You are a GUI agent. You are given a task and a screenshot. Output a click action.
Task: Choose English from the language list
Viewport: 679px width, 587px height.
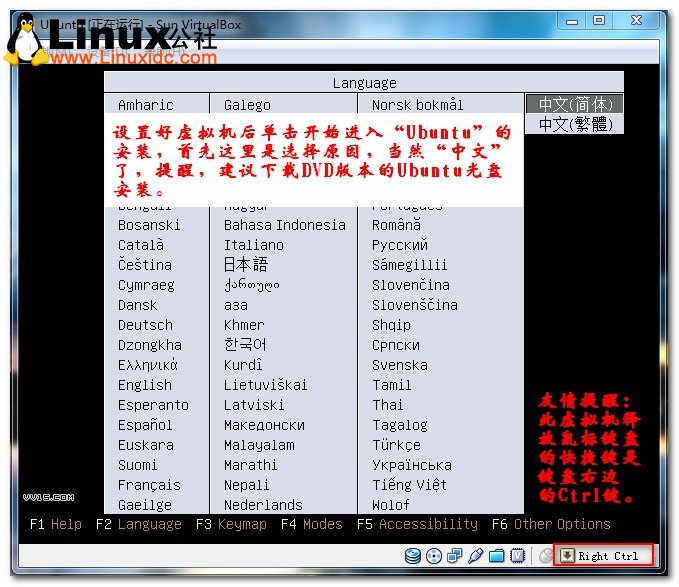[145, 385]
